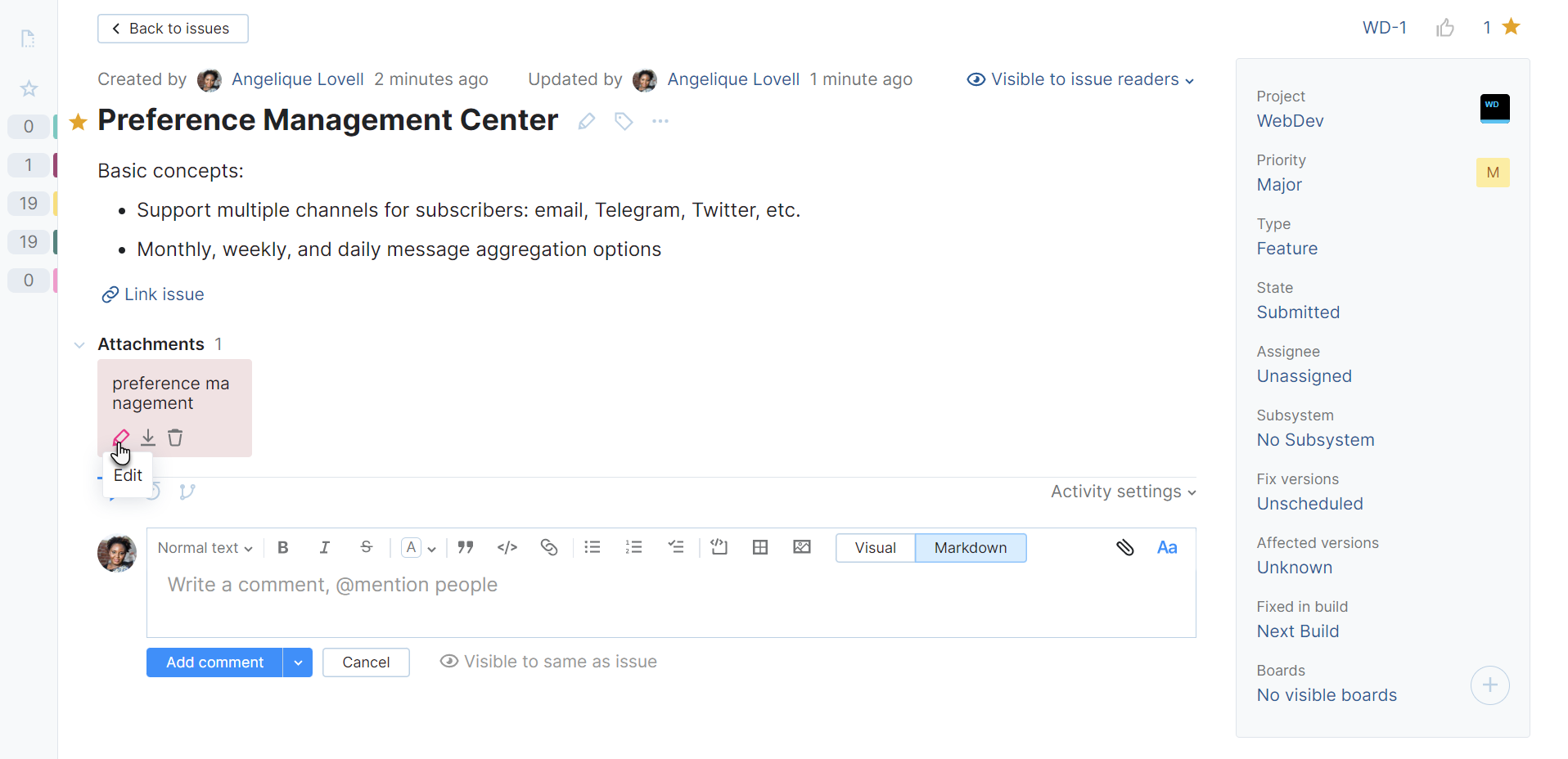Click the attach file paperclip icon
The width and height of the screenshot is (1568, 759).
[x=1125, y=548]
